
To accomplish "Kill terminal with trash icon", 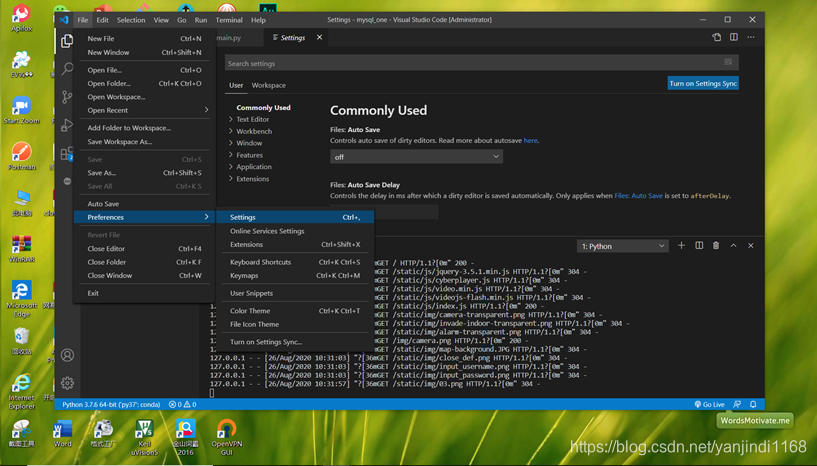I will point(716,246).
